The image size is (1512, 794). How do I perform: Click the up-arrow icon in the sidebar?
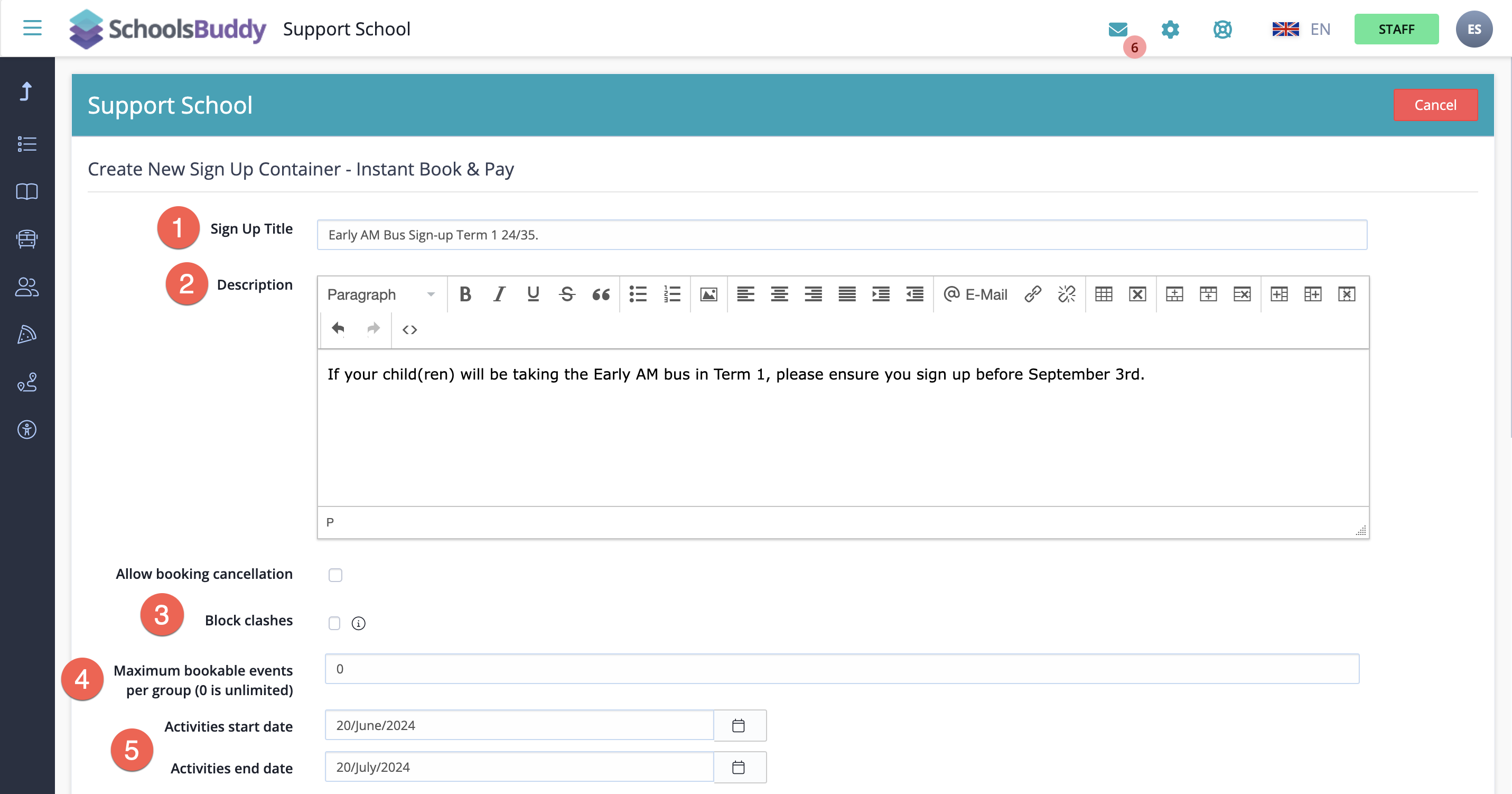26,91
